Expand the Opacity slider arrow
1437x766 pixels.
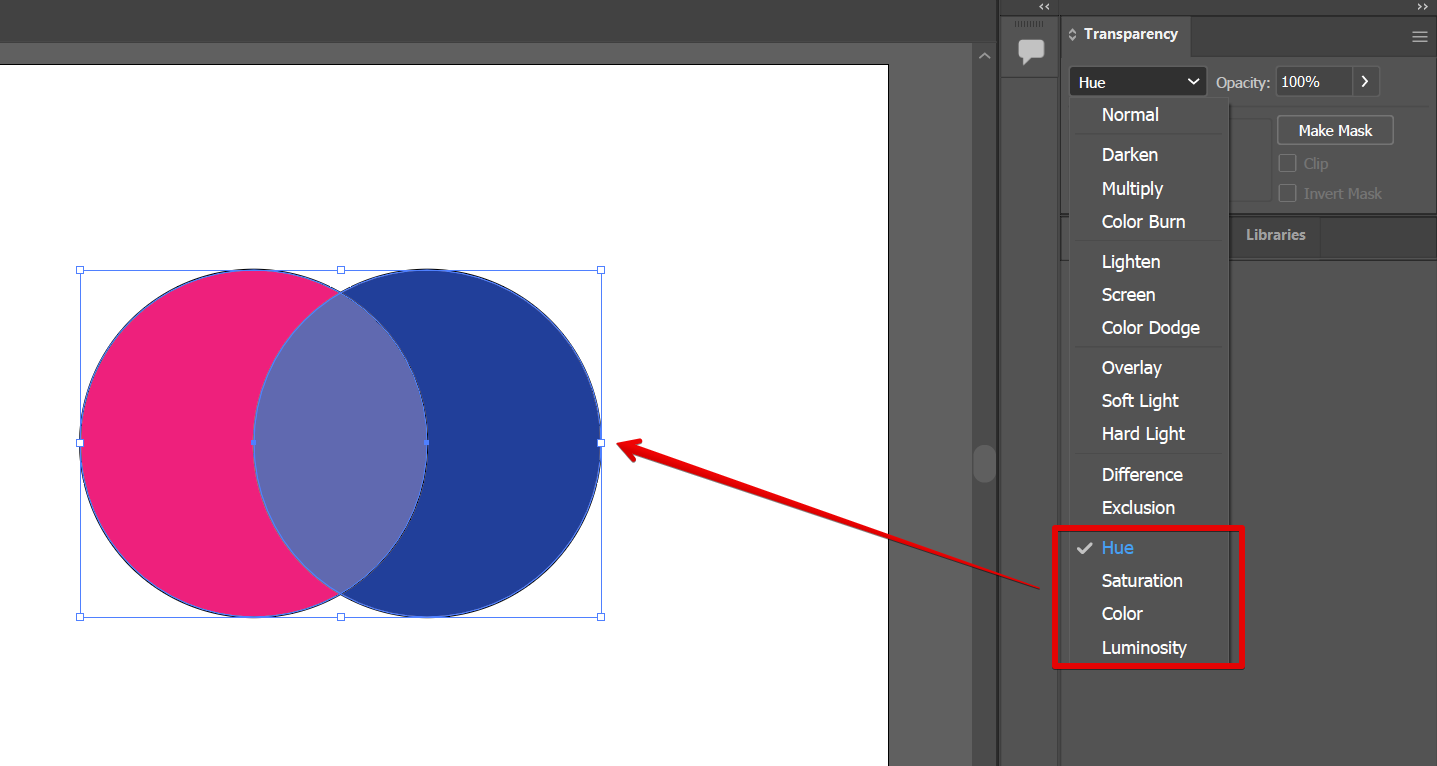coord(1366,82)
